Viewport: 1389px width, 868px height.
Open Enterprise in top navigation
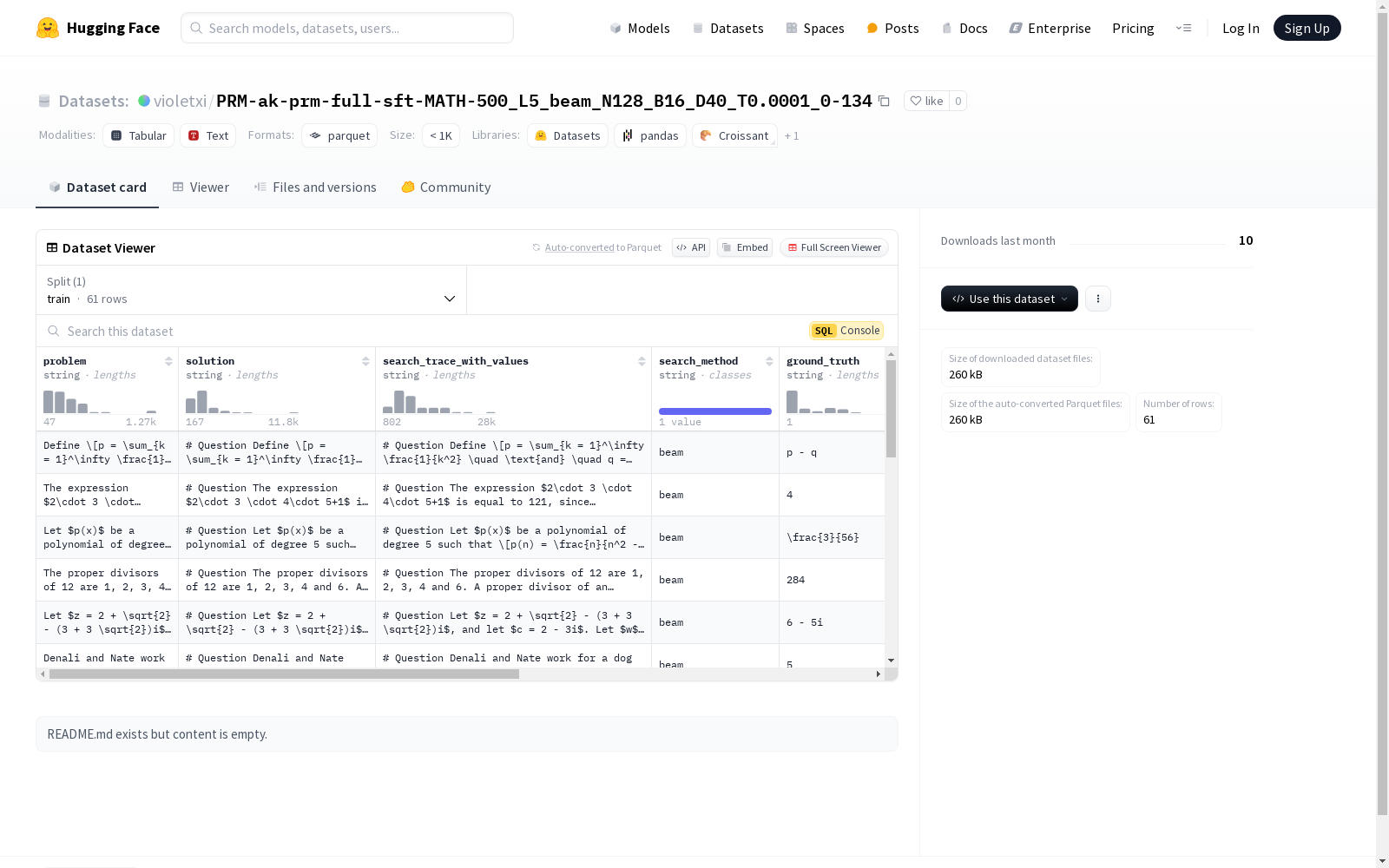(1050, 28)
